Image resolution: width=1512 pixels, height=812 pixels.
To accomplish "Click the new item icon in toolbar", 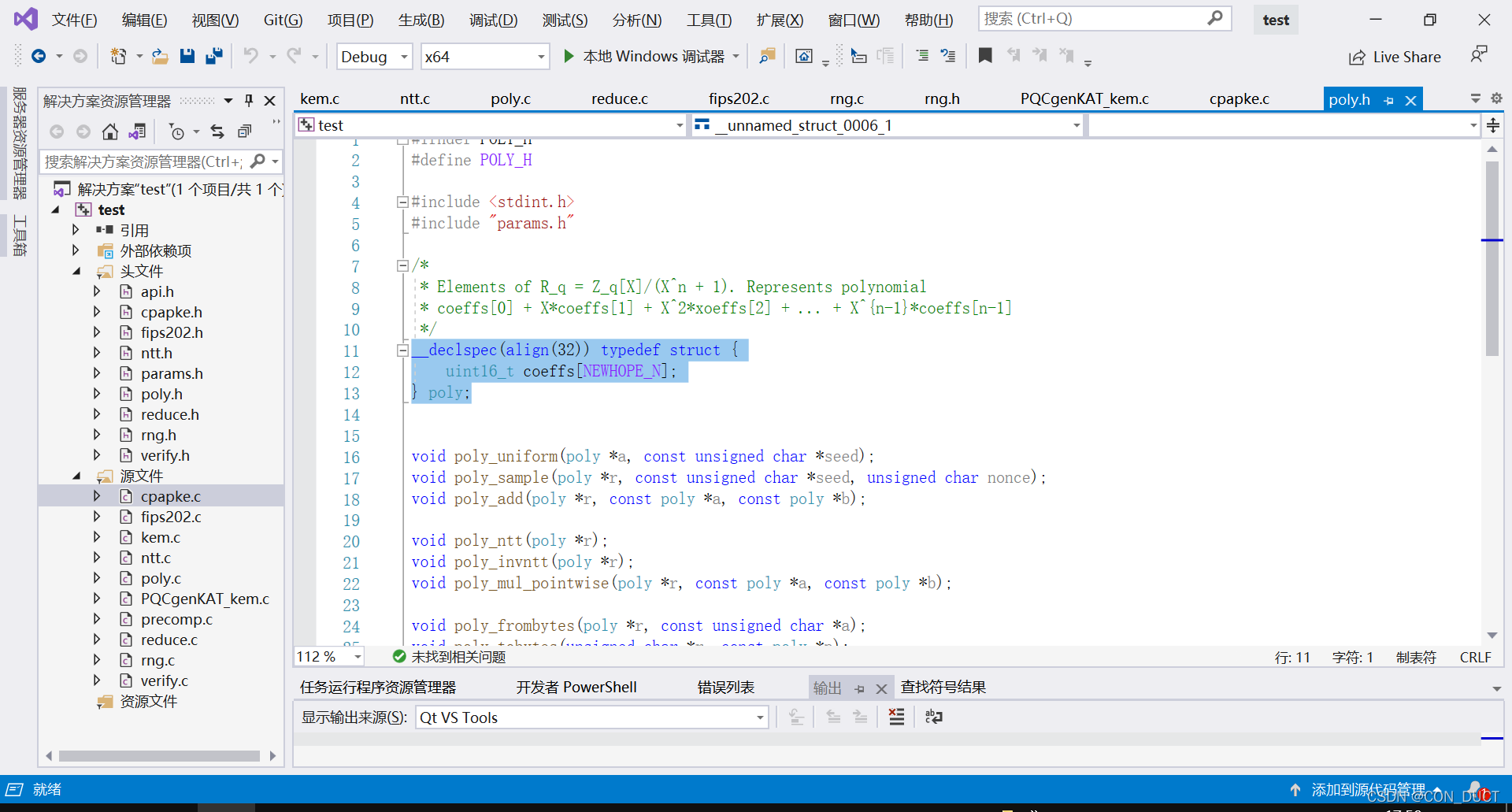I will tap(118, 56).
